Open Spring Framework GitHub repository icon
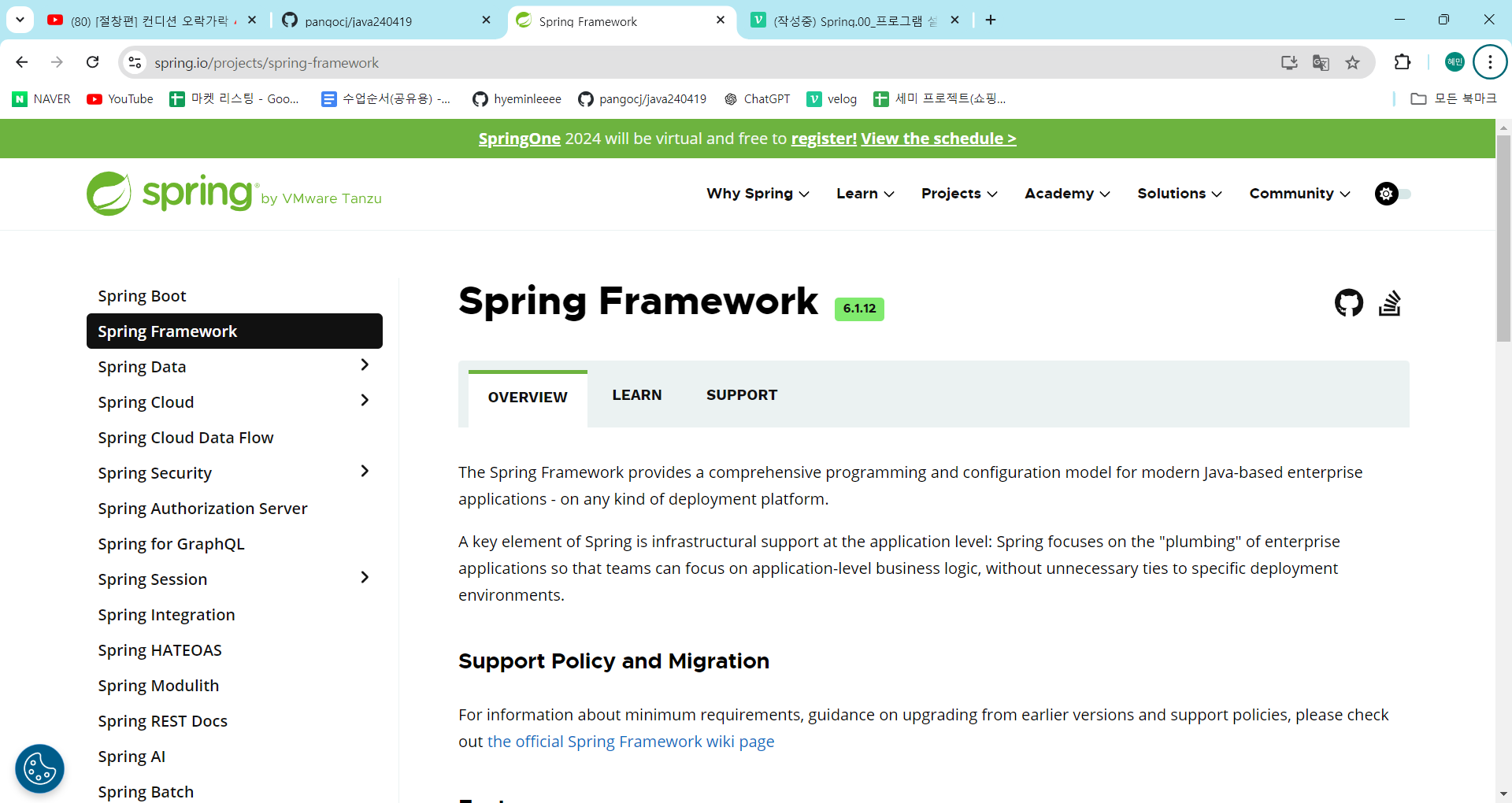Image resolution: width=1512 pixels, height=803 pixels. point(1349,303)
